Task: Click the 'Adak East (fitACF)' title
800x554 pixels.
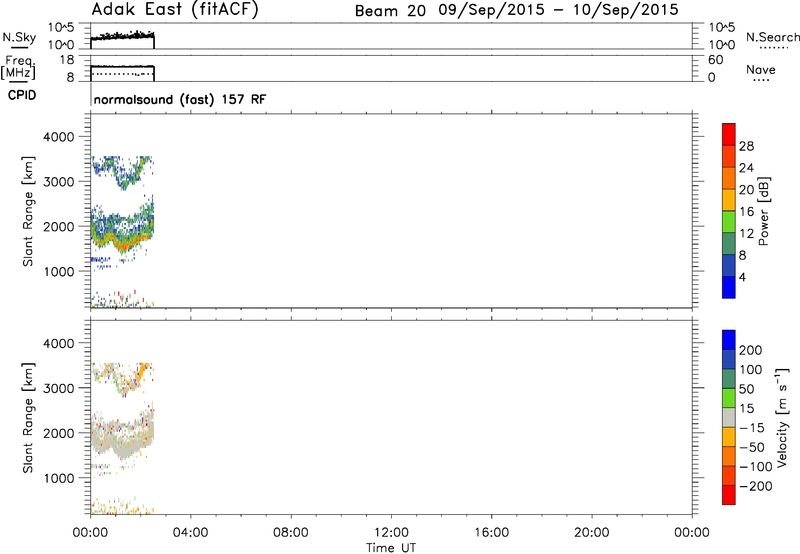Action: [x=175, y=10]
